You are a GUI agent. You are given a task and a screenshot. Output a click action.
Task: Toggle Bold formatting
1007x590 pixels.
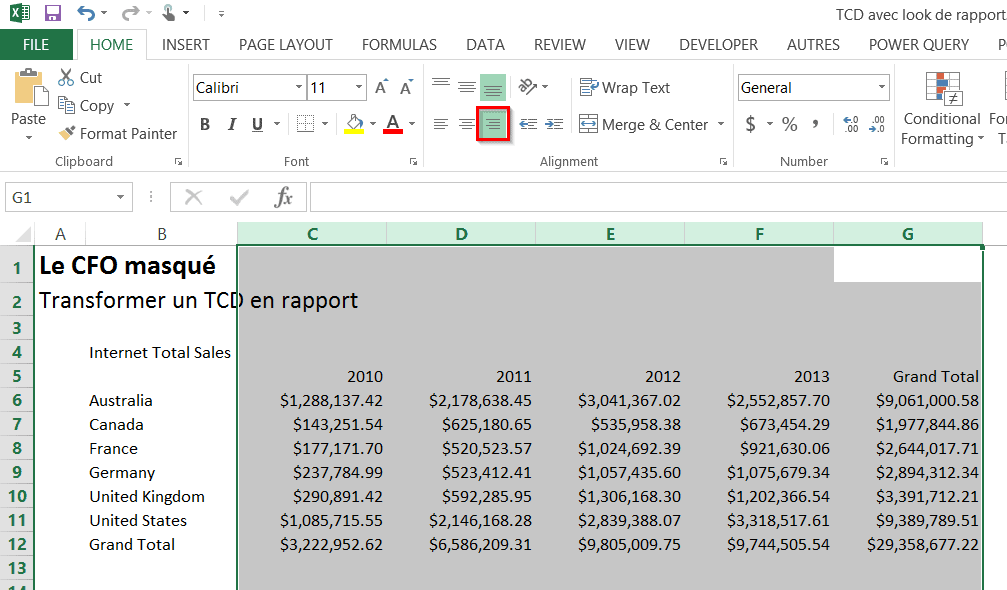pyautogui.click(x=205, y=124)
